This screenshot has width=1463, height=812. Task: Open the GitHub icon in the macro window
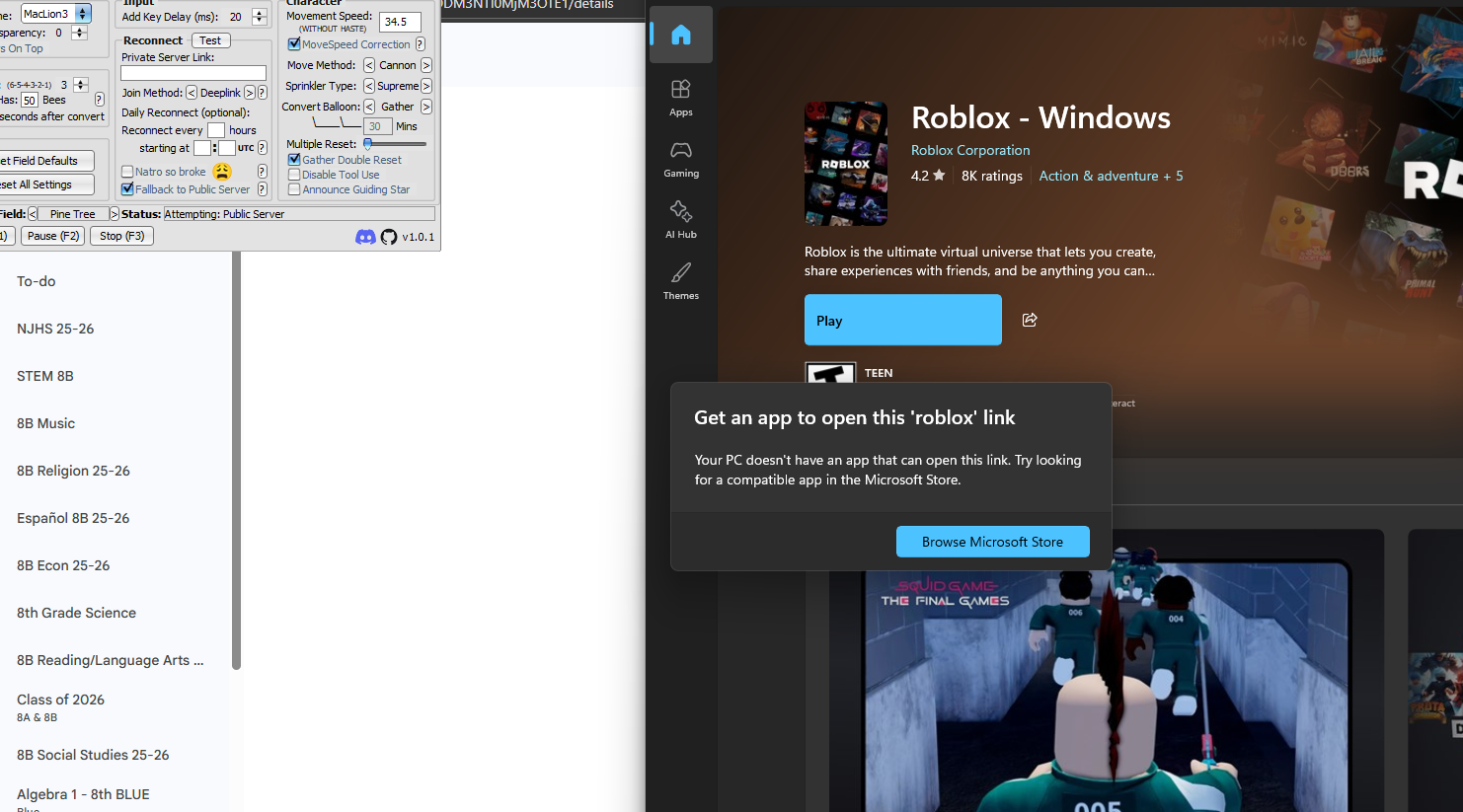(x=389, y=237)
